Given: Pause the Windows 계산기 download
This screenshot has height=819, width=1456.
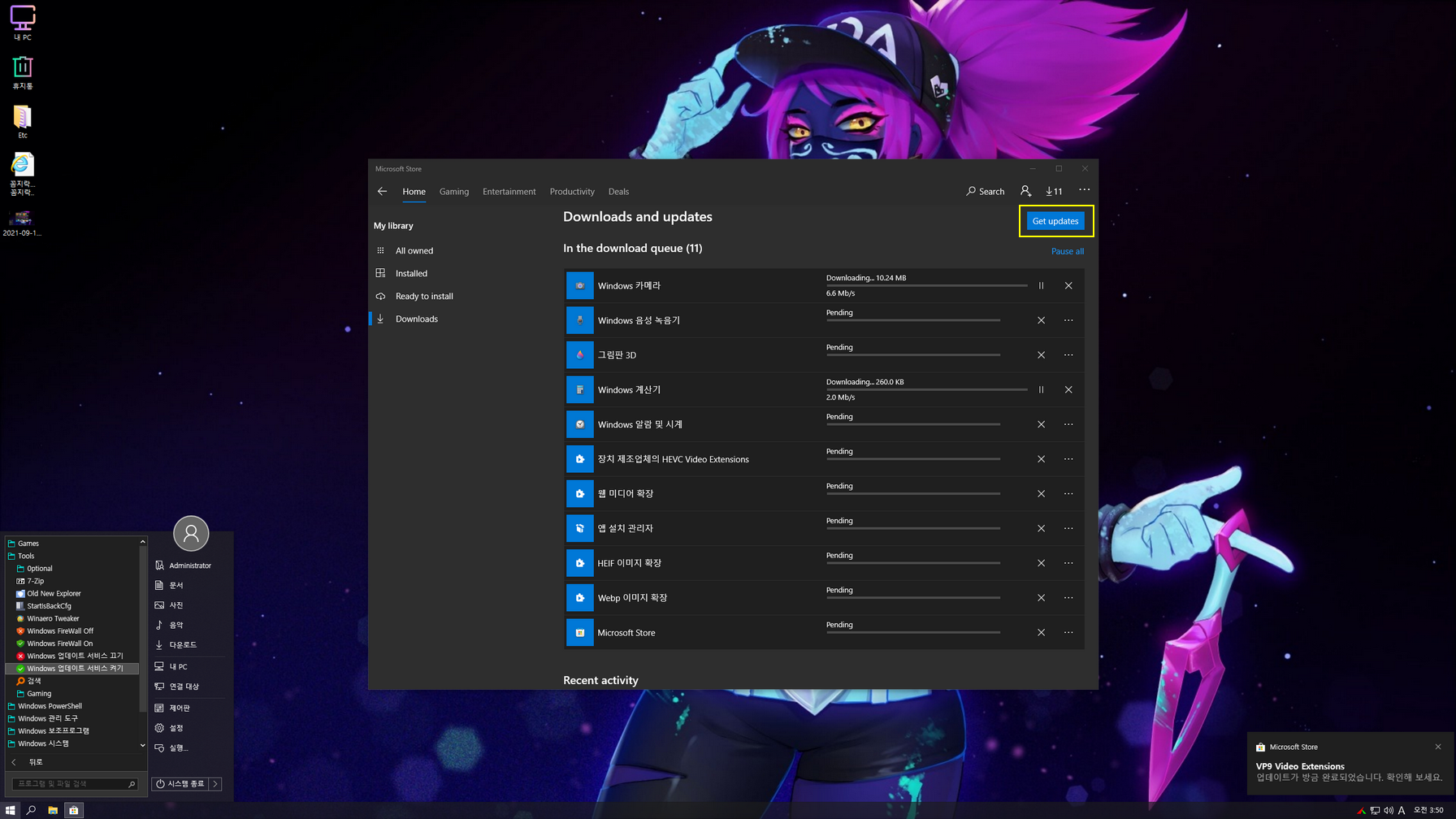Looking at the screenshot, I should click(1041, 390).
